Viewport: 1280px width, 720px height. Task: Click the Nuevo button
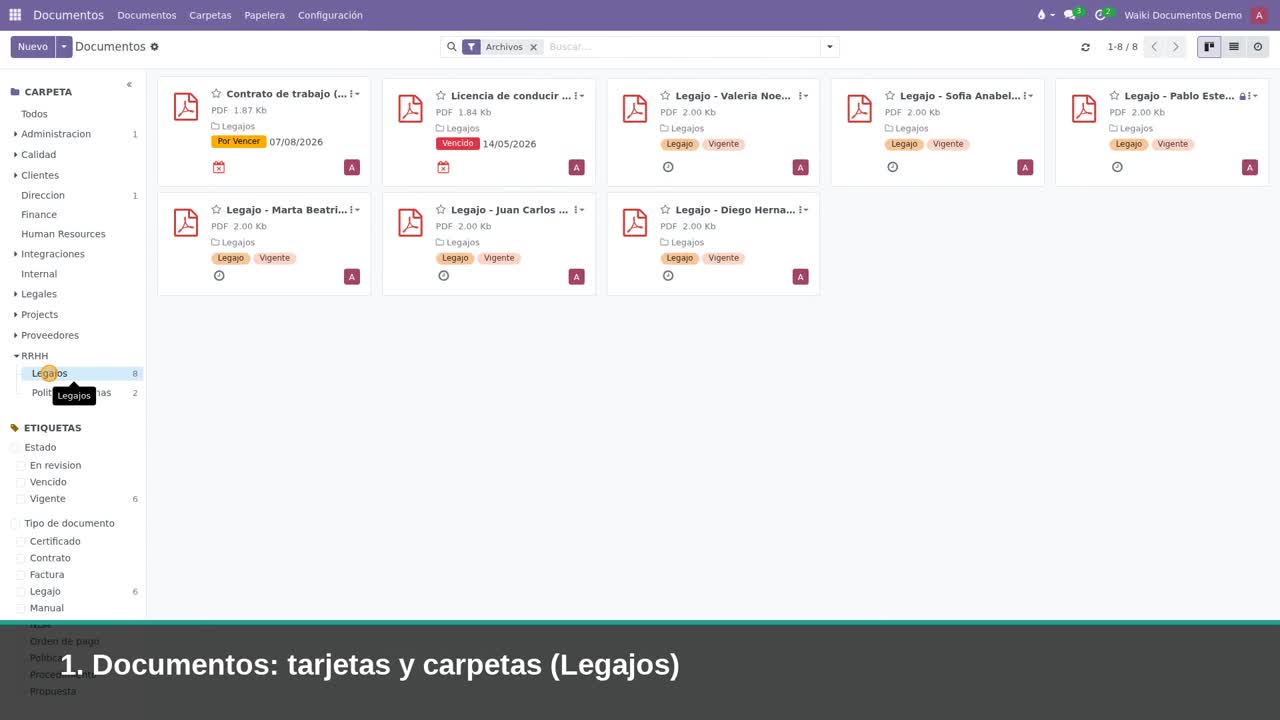coord(33,47)
